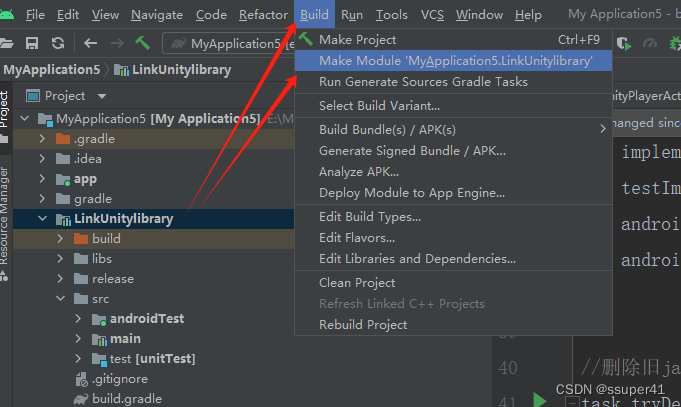Open the Edit menu
This screenshot has height=407, width=681.
(x=68, y=15)
